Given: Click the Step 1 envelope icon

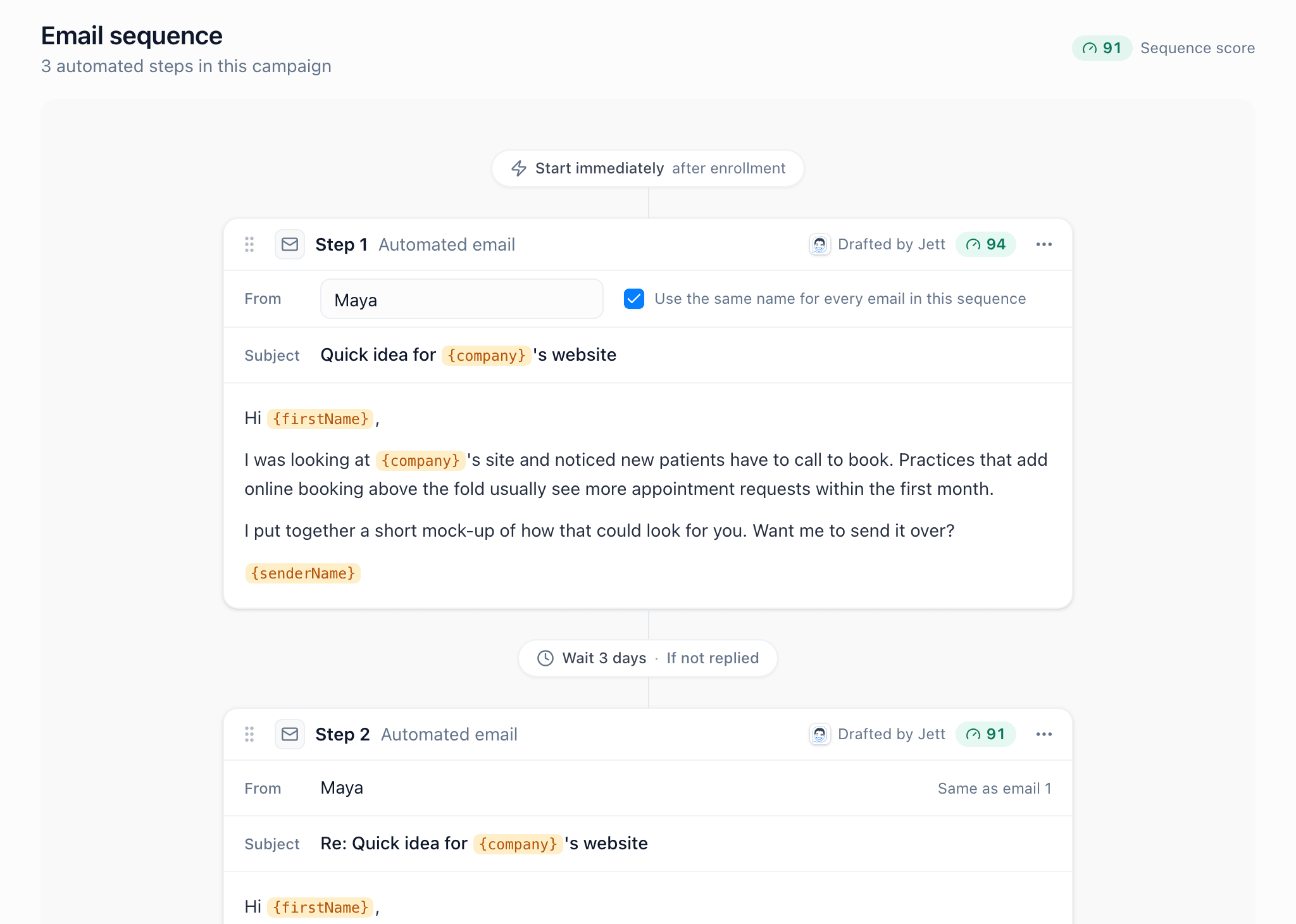Looking at the screenshot, I should (x=290, y=244).
